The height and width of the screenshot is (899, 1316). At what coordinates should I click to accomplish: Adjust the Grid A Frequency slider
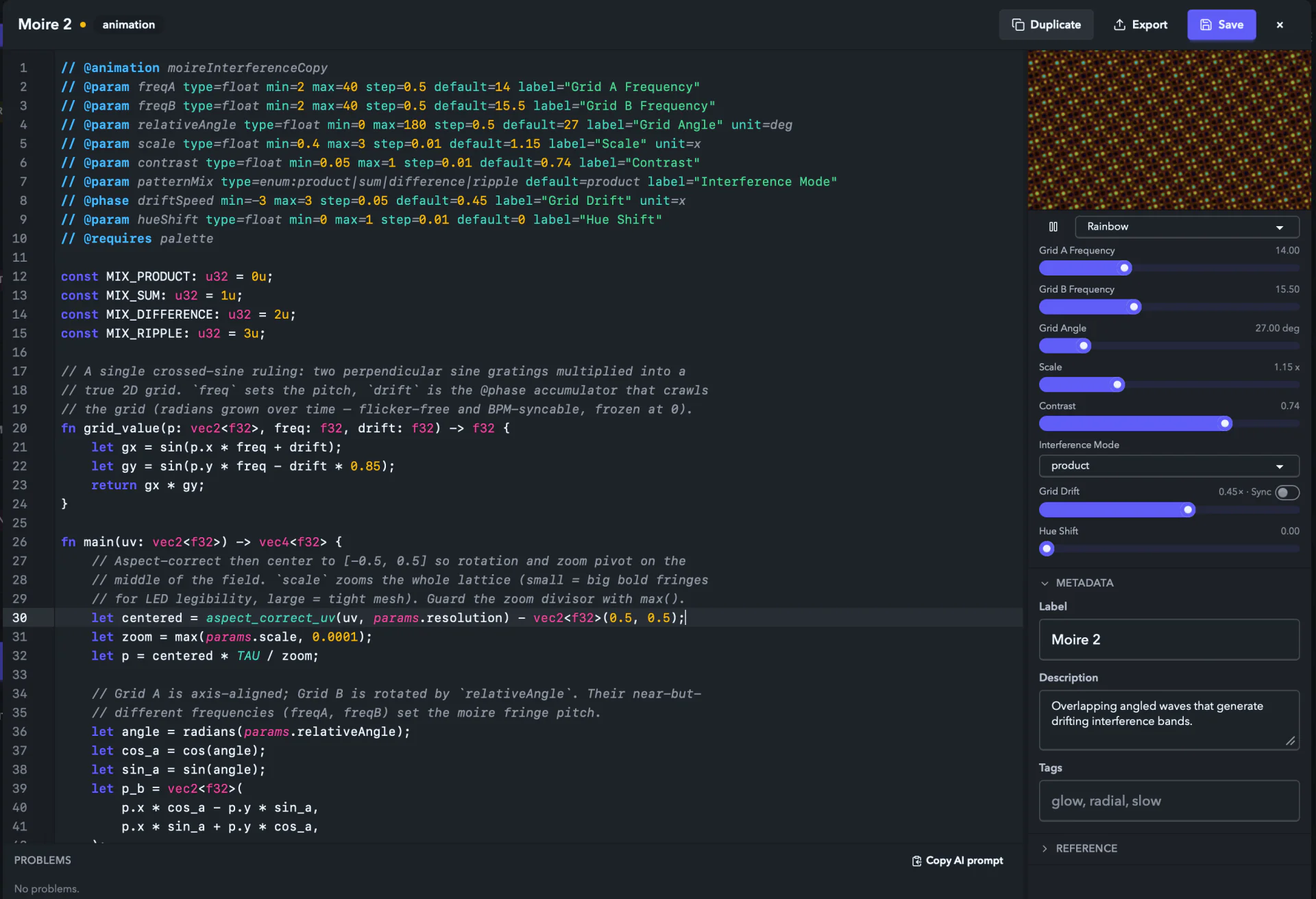coord(1169,268)
